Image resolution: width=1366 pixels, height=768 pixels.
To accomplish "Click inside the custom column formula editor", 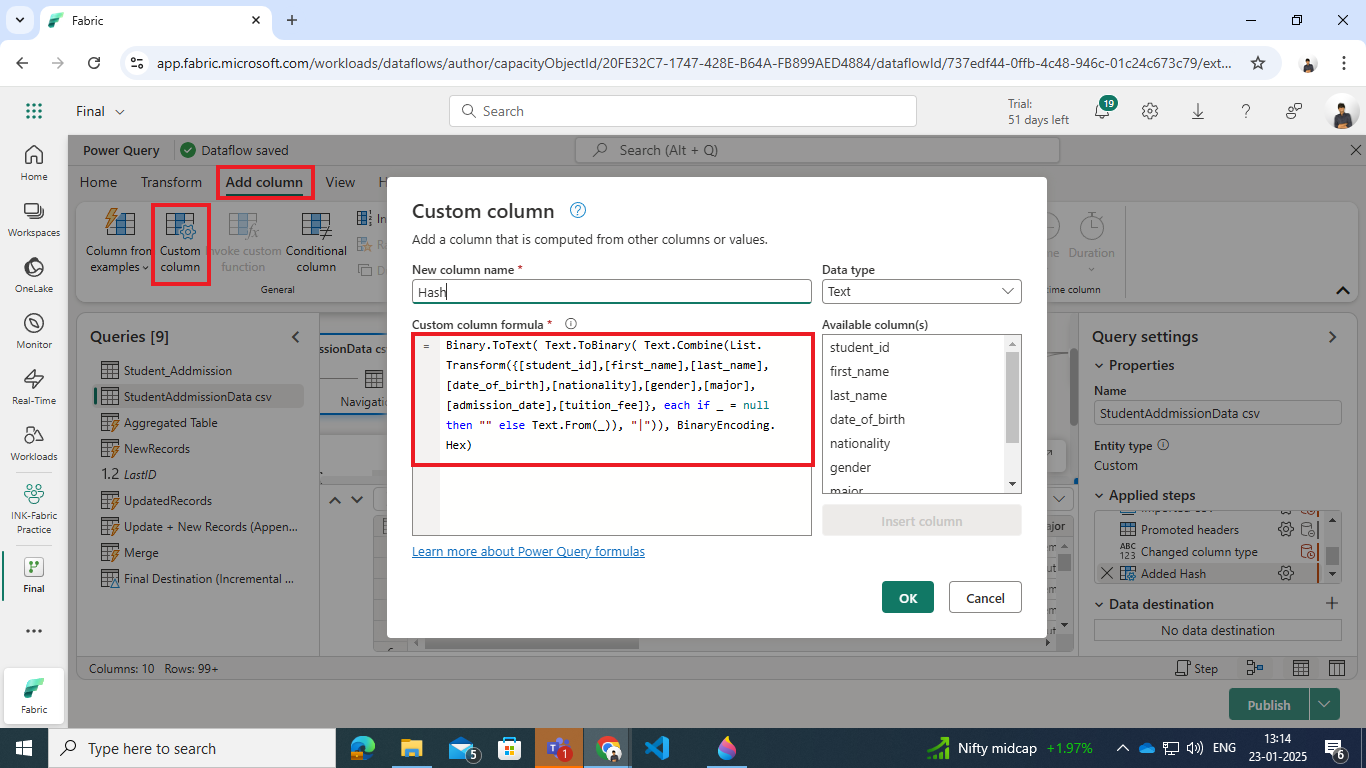I will [x=612, y=435].
